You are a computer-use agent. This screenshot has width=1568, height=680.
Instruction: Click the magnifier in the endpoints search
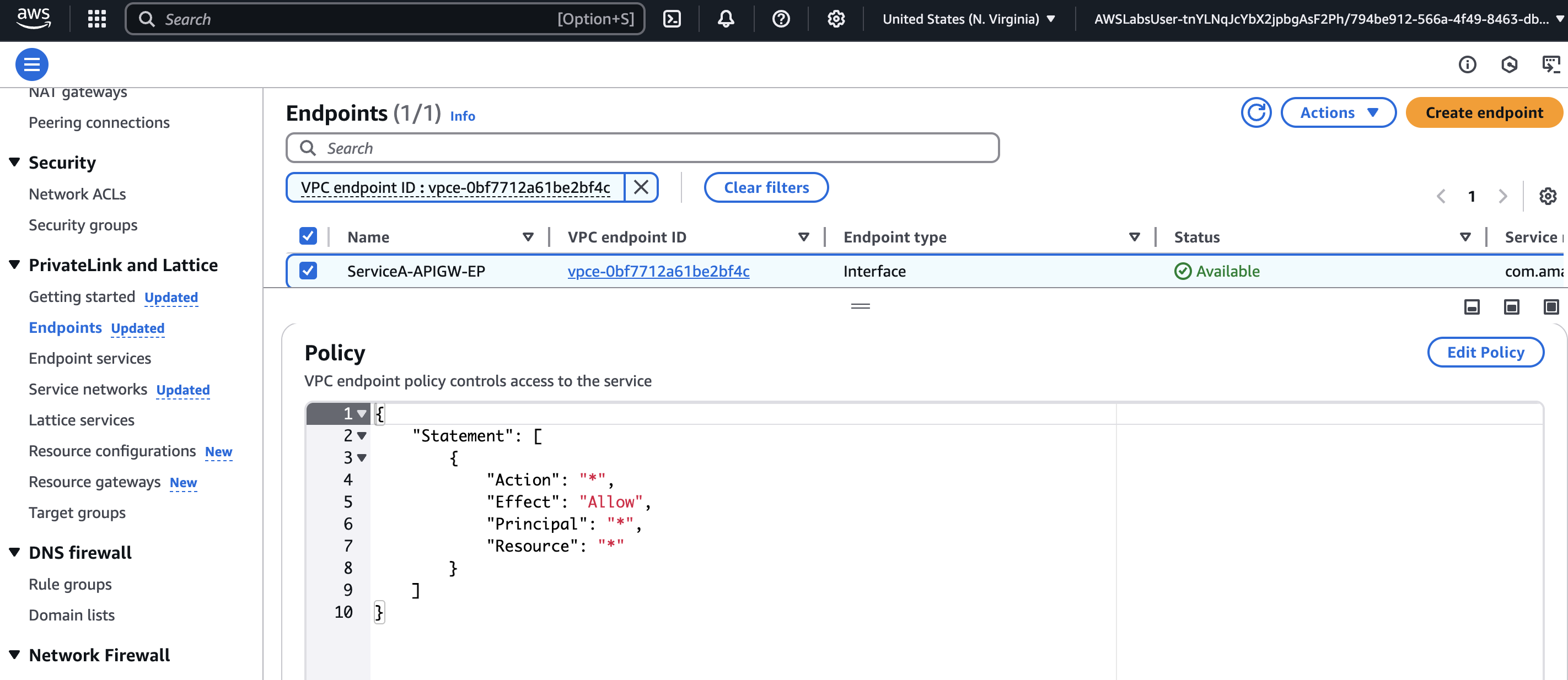tap(308, 148)
